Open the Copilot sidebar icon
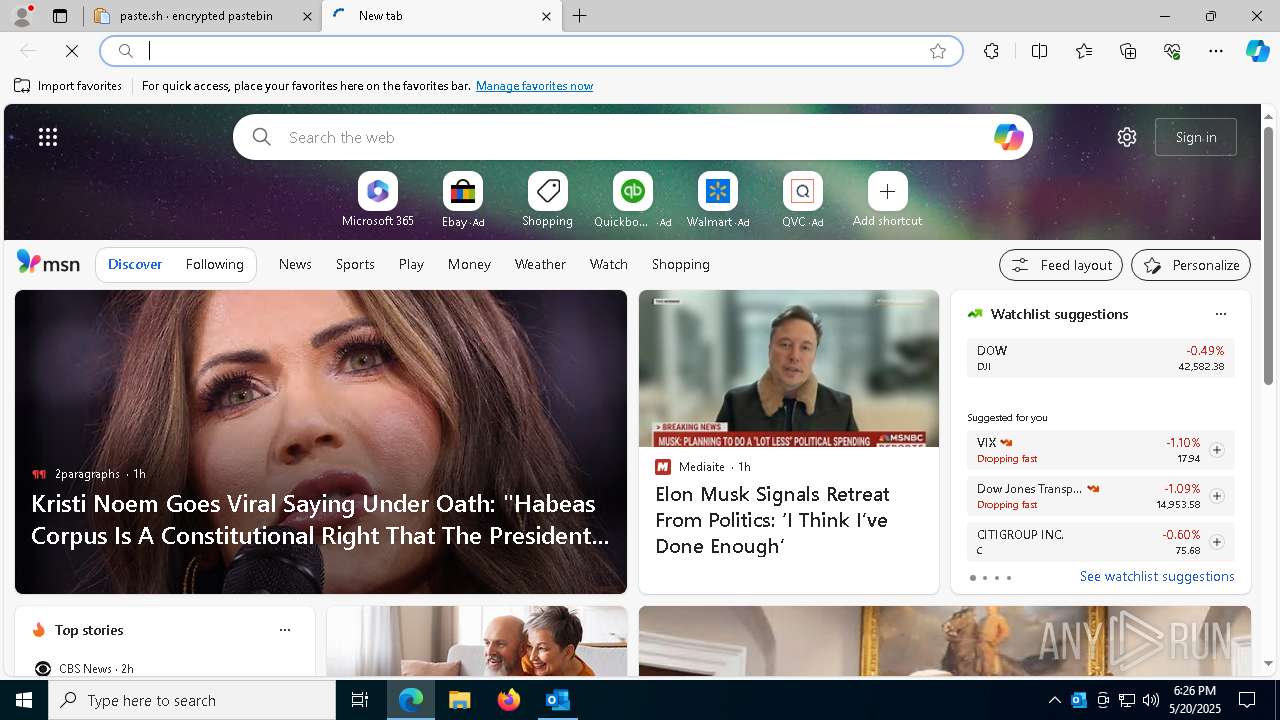Screen dimensions: 1280x720 (x=1257, y=51)
